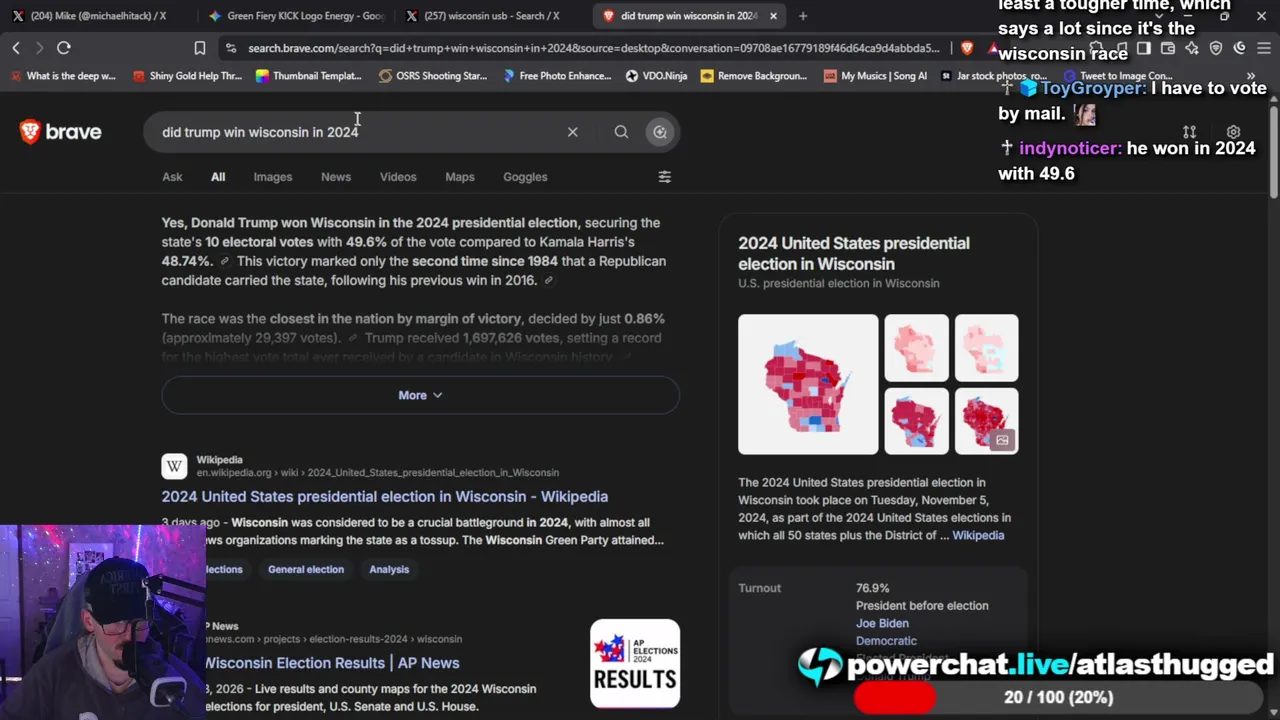Open the AI answer icon beside search

tap(660, 132)
